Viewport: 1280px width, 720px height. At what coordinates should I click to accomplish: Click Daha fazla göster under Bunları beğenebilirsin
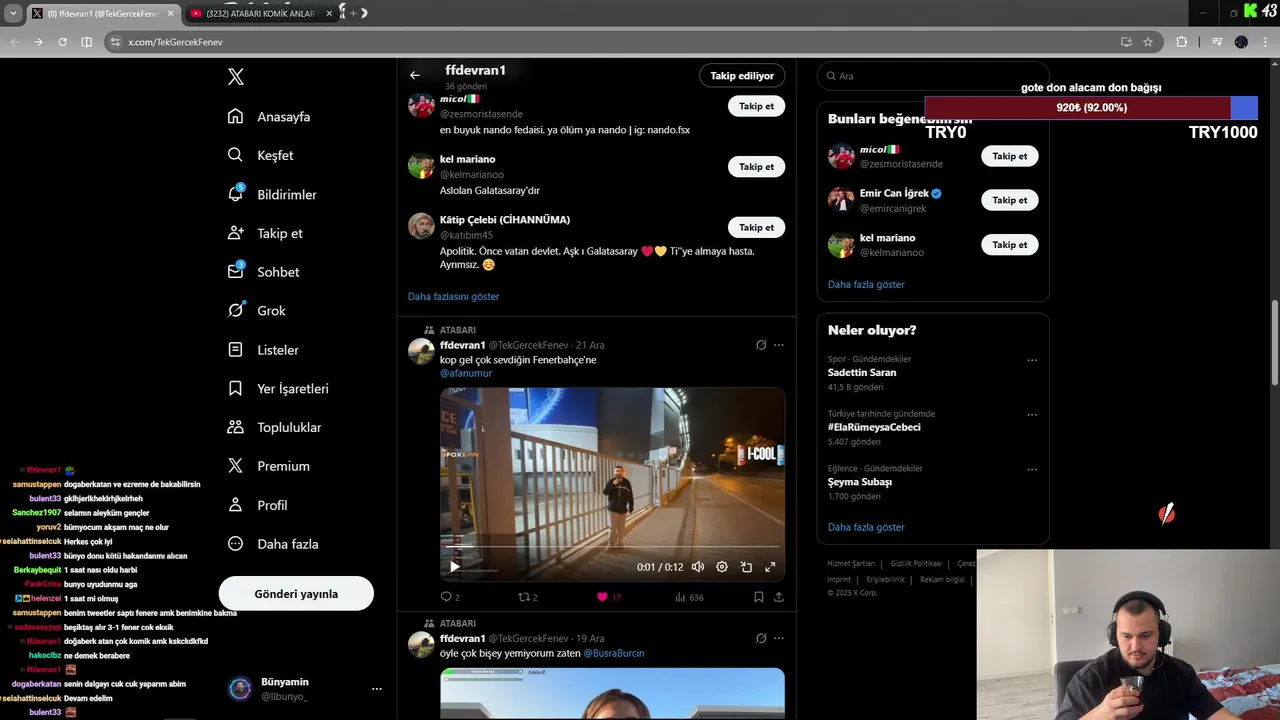coord(866,284)
